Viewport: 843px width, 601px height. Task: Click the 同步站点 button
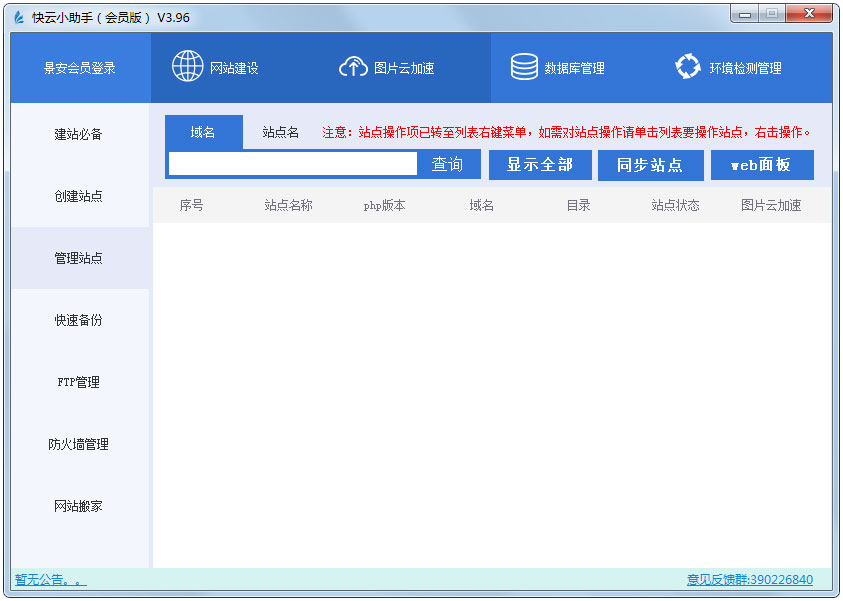click(x=650, y=165)
